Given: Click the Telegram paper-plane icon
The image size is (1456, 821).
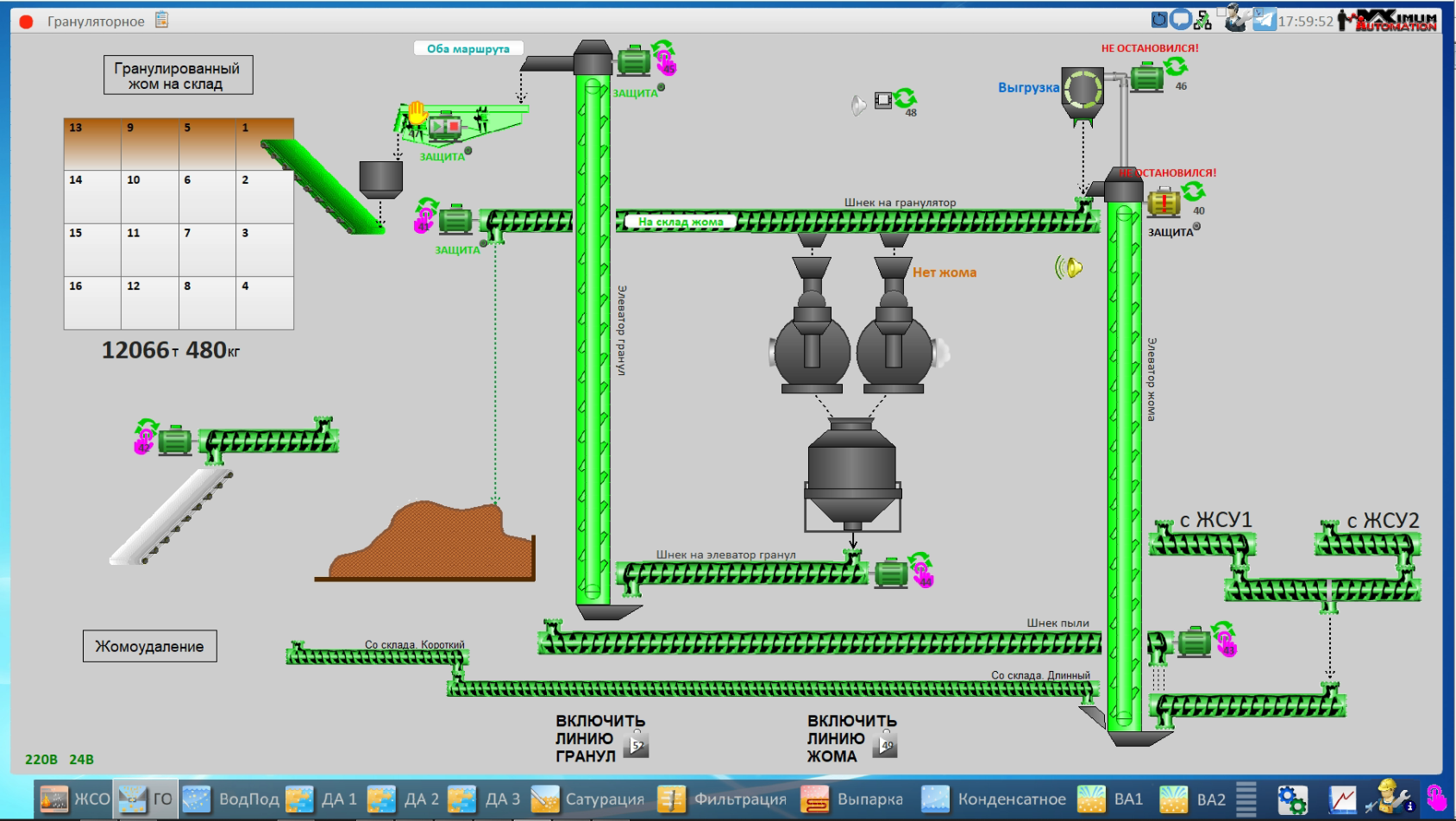Looking at the screenshot, I should 1264,19.
